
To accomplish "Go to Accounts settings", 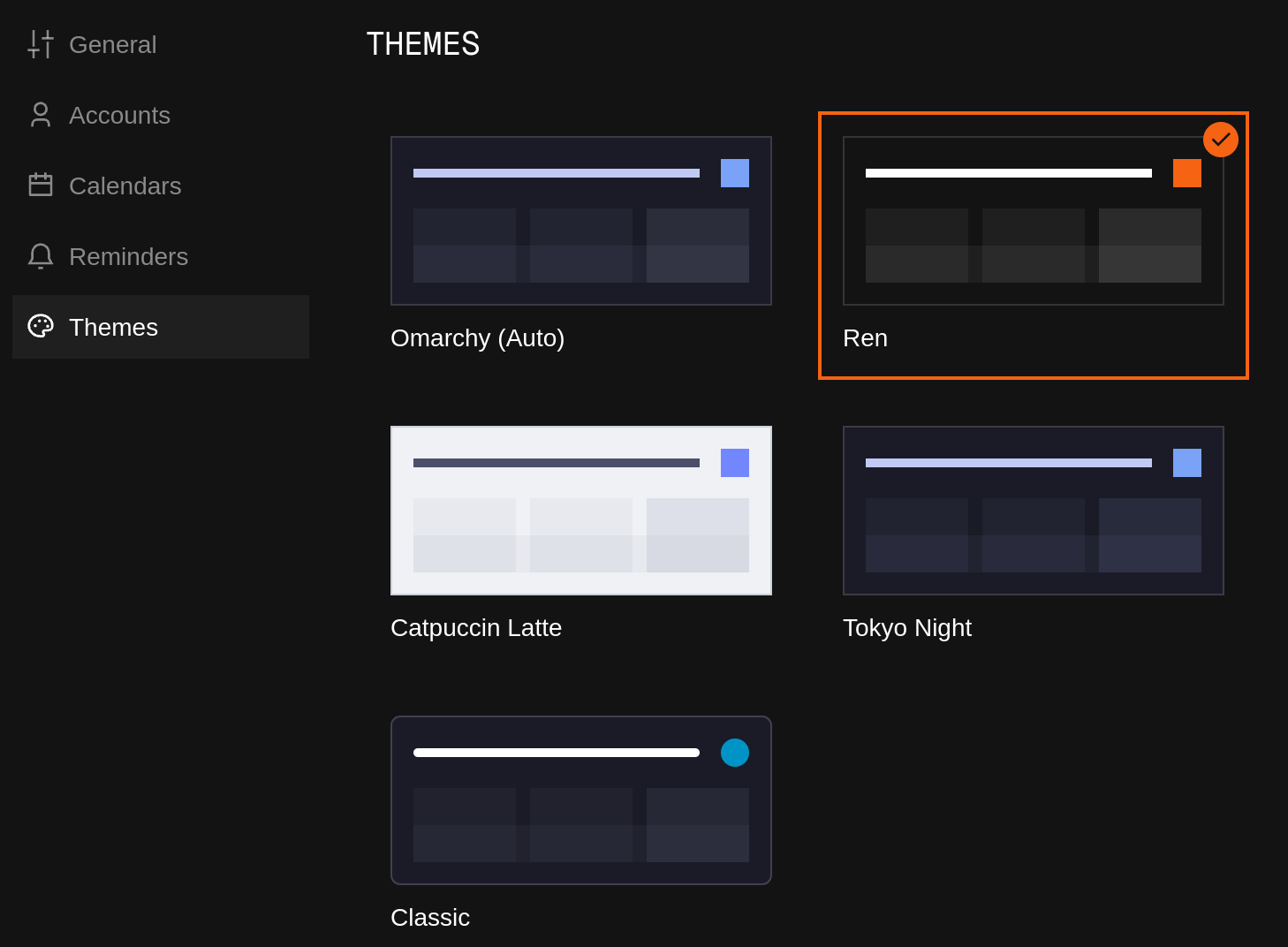I will pyautogui.click(x=161, y=115).
